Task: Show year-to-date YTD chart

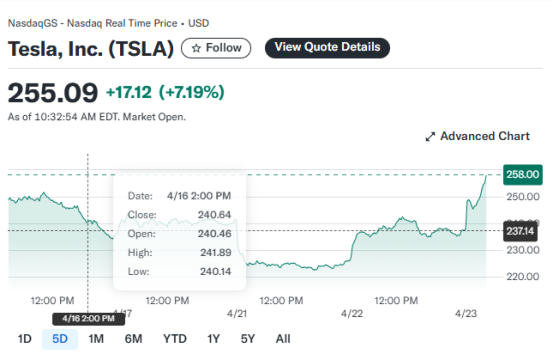Action: 175,339
